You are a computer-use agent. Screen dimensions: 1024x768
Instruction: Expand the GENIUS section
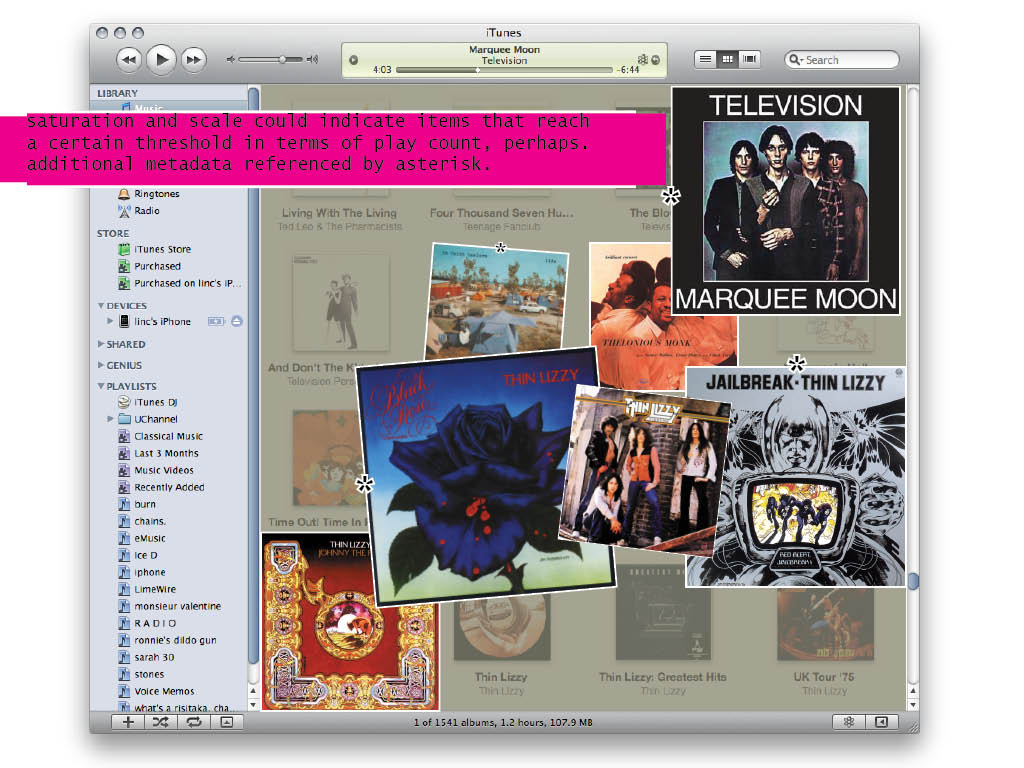pos(101,365)
